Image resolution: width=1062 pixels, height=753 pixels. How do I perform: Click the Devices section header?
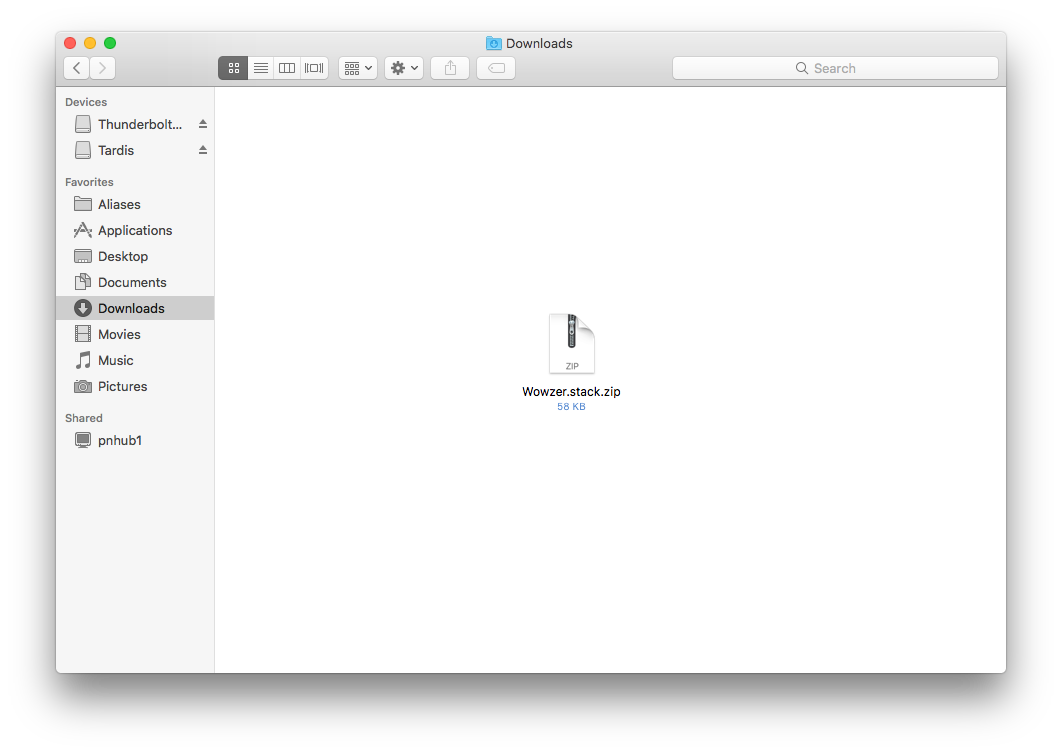coord(86,102)
